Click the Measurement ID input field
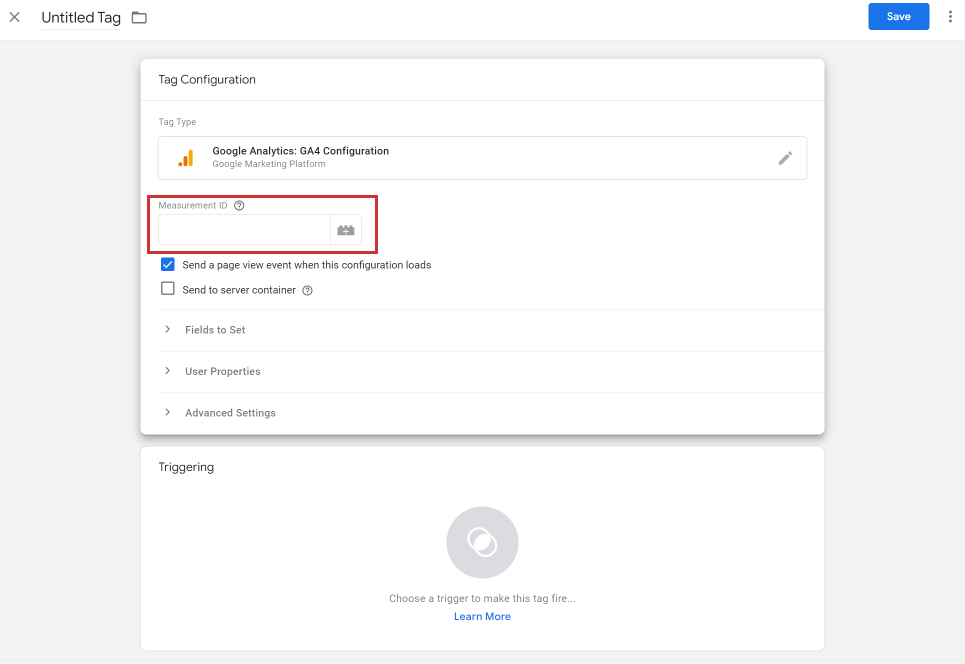 coord(244,230)
